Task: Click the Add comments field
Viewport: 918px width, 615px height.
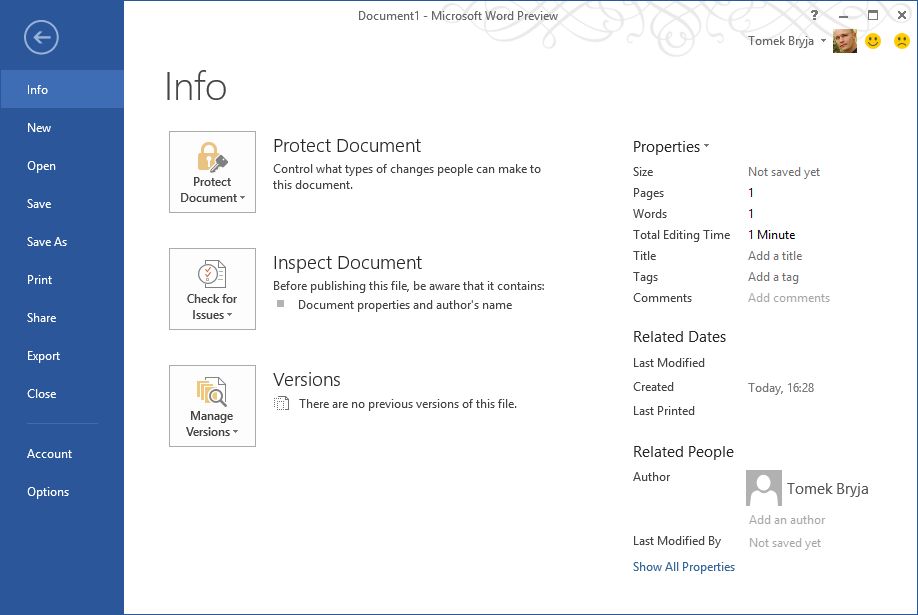Action: click(x=789, y=298)
